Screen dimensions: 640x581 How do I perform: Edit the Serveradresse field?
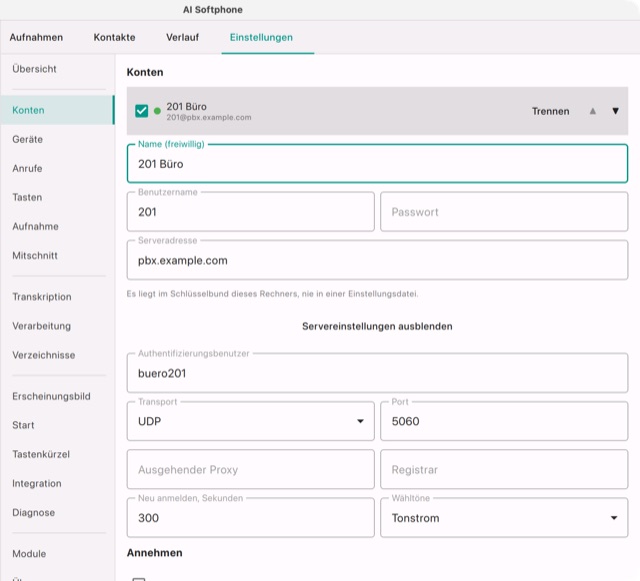(x=377, y=260)
